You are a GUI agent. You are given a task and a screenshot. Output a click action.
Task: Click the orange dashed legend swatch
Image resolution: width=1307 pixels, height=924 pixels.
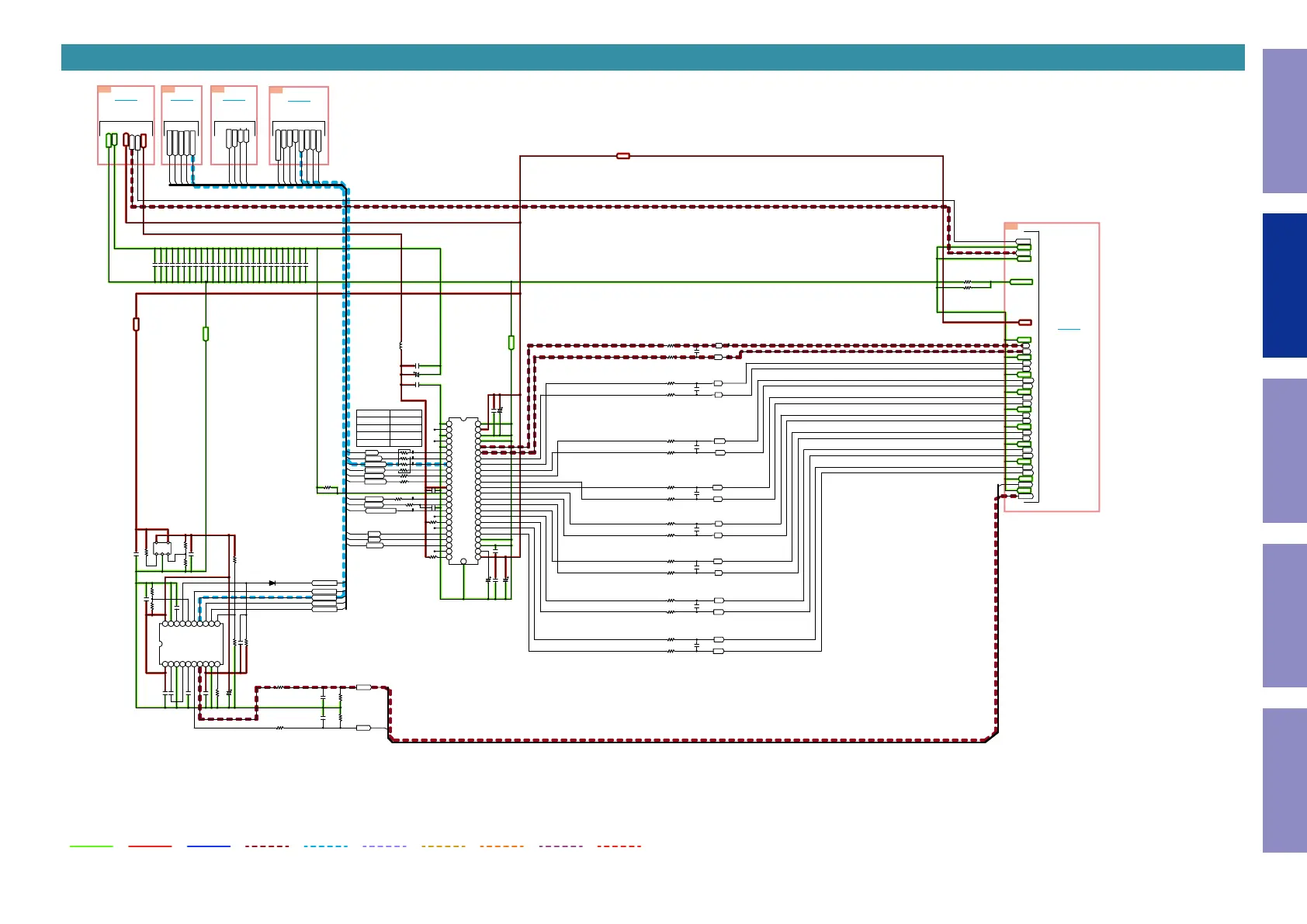pyautogui.click(x=502, y=846)
